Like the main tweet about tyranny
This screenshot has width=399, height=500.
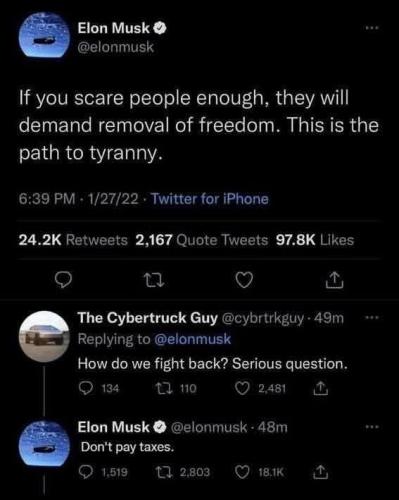click(244, 280)
